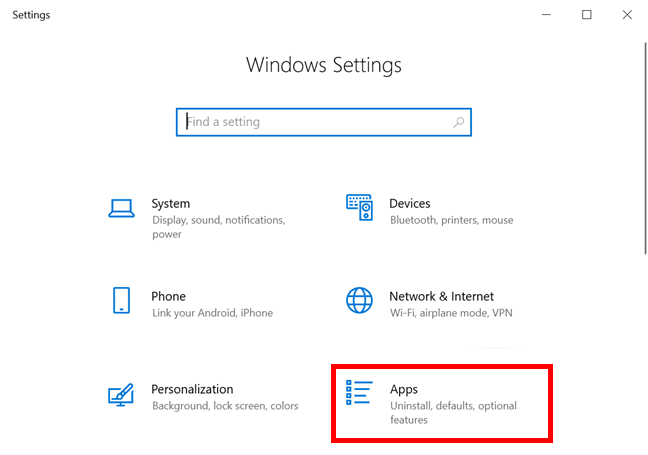
Task: Click "Wi-Fi, airplane mode, VPN" description
Action: [451, 313]
